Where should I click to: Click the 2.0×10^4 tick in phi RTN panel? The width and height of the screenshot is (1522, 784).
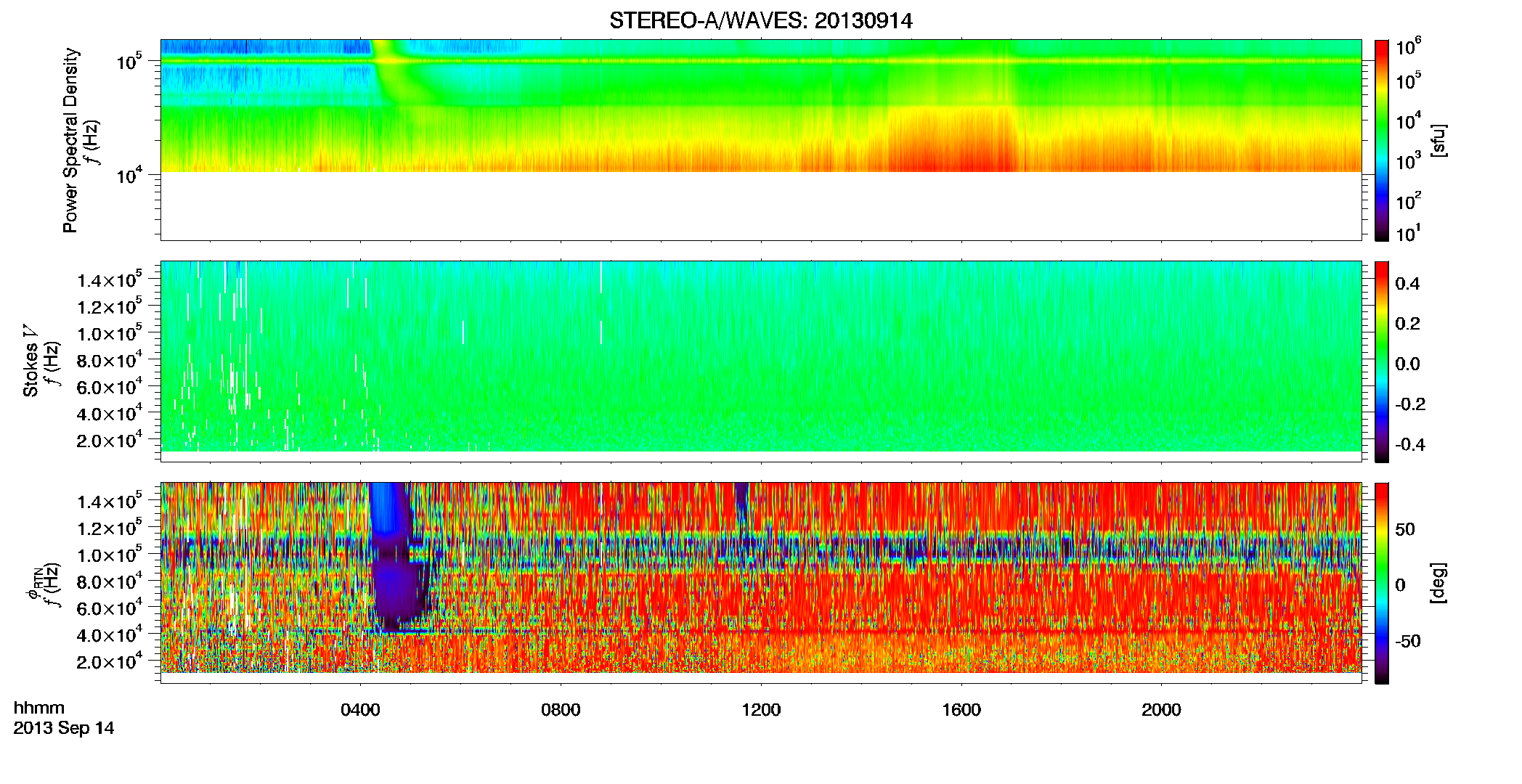pos(110,661)
